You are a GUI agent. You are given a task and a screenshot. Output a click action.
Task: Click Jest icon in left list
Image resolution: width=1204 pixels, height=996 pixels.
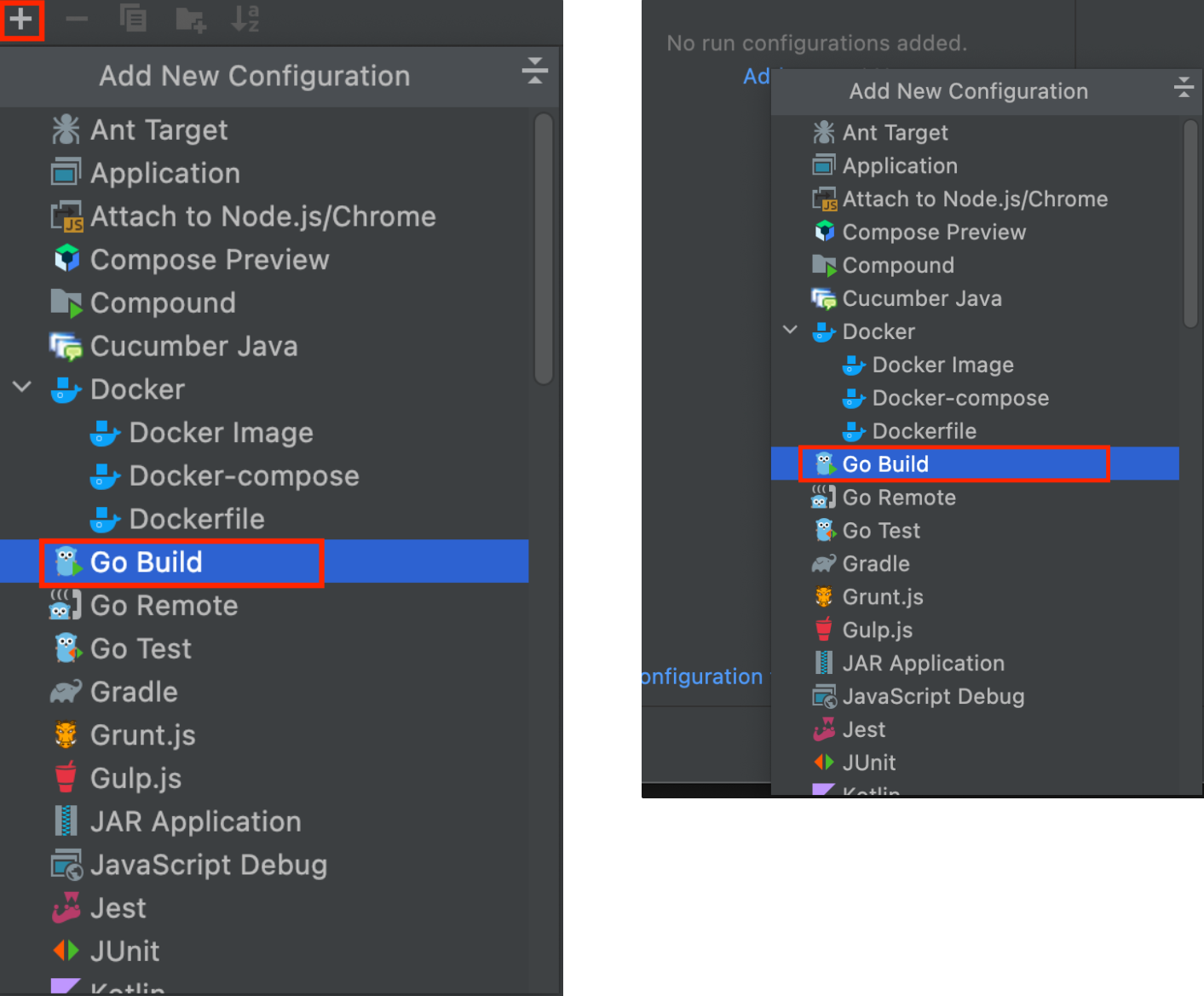pos(66,908)
